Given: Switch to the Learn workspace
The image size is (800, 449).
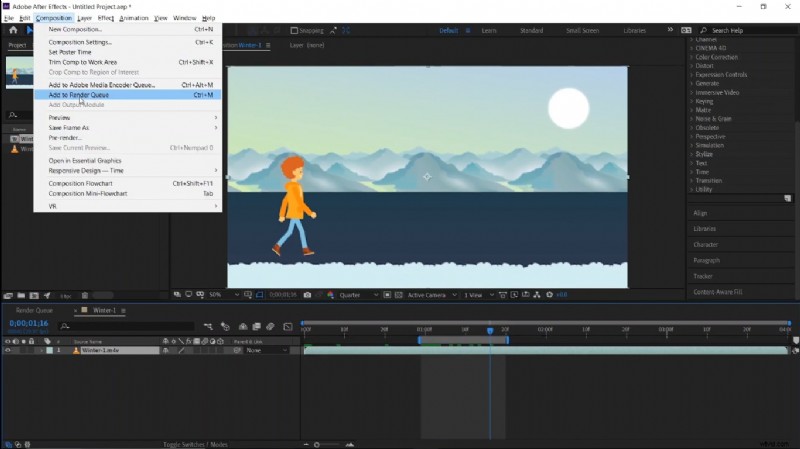Looking at the screenshot, I should pos(489,31).
